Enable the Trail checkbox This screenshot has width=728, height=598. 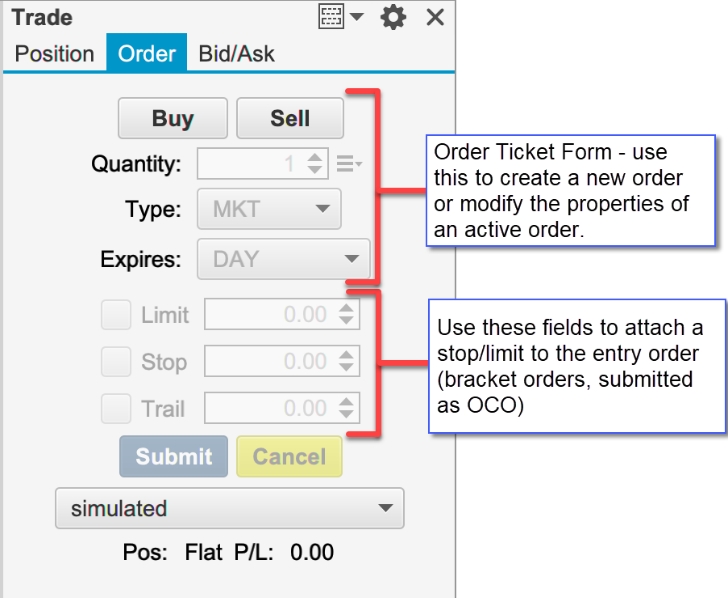[116, 409]
